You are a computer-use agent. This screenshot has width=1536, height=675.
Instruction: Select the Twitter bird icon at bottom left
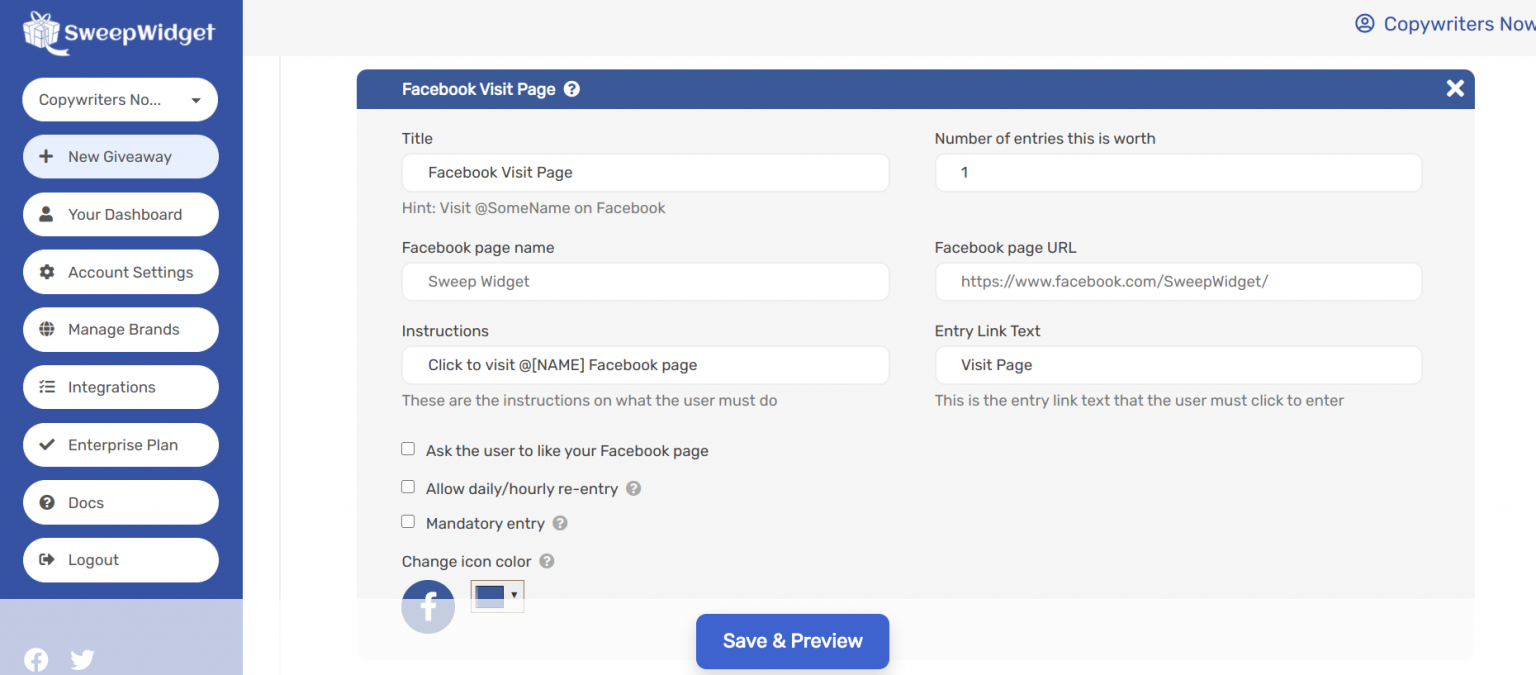coord(81,659)
